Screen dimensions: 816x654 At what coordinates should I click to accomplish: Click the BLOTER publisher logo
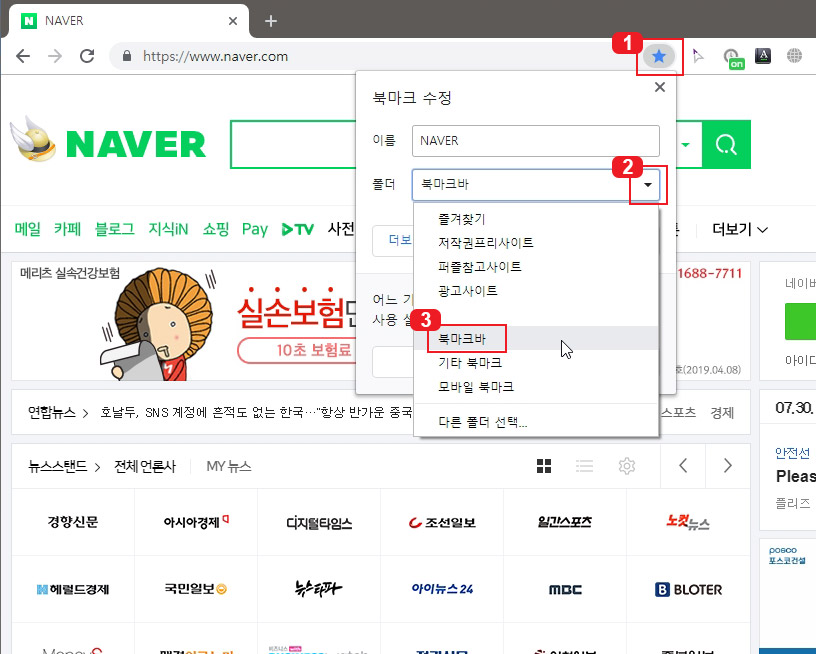688,589
